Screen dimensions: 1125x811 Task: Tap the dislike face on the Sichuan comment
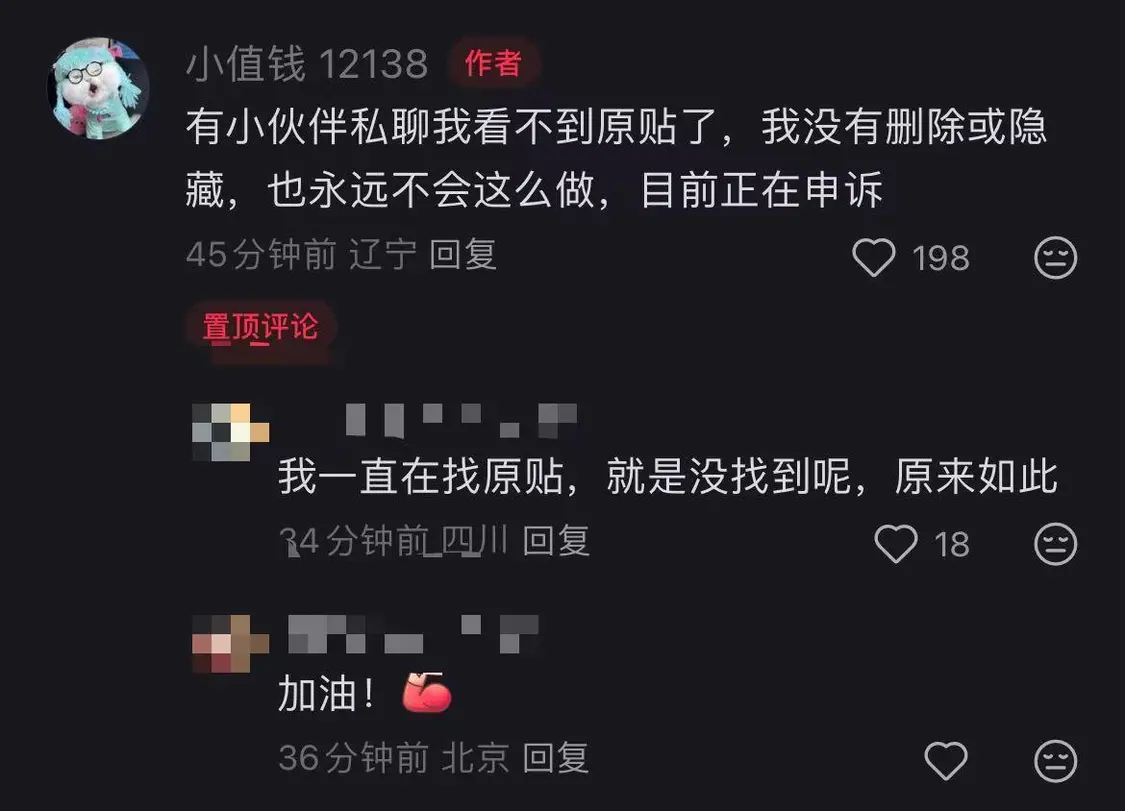click(x=1055, y=543)
